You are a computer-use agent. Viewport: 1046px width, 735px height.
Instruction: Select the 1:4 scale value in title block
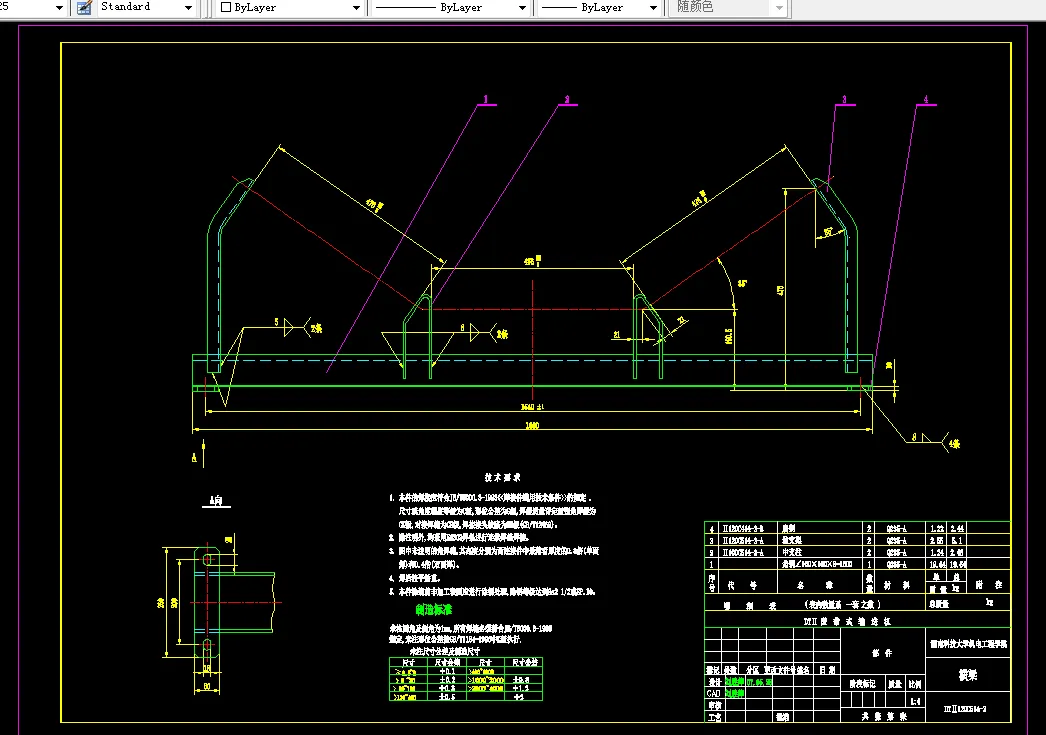[916, 701]
